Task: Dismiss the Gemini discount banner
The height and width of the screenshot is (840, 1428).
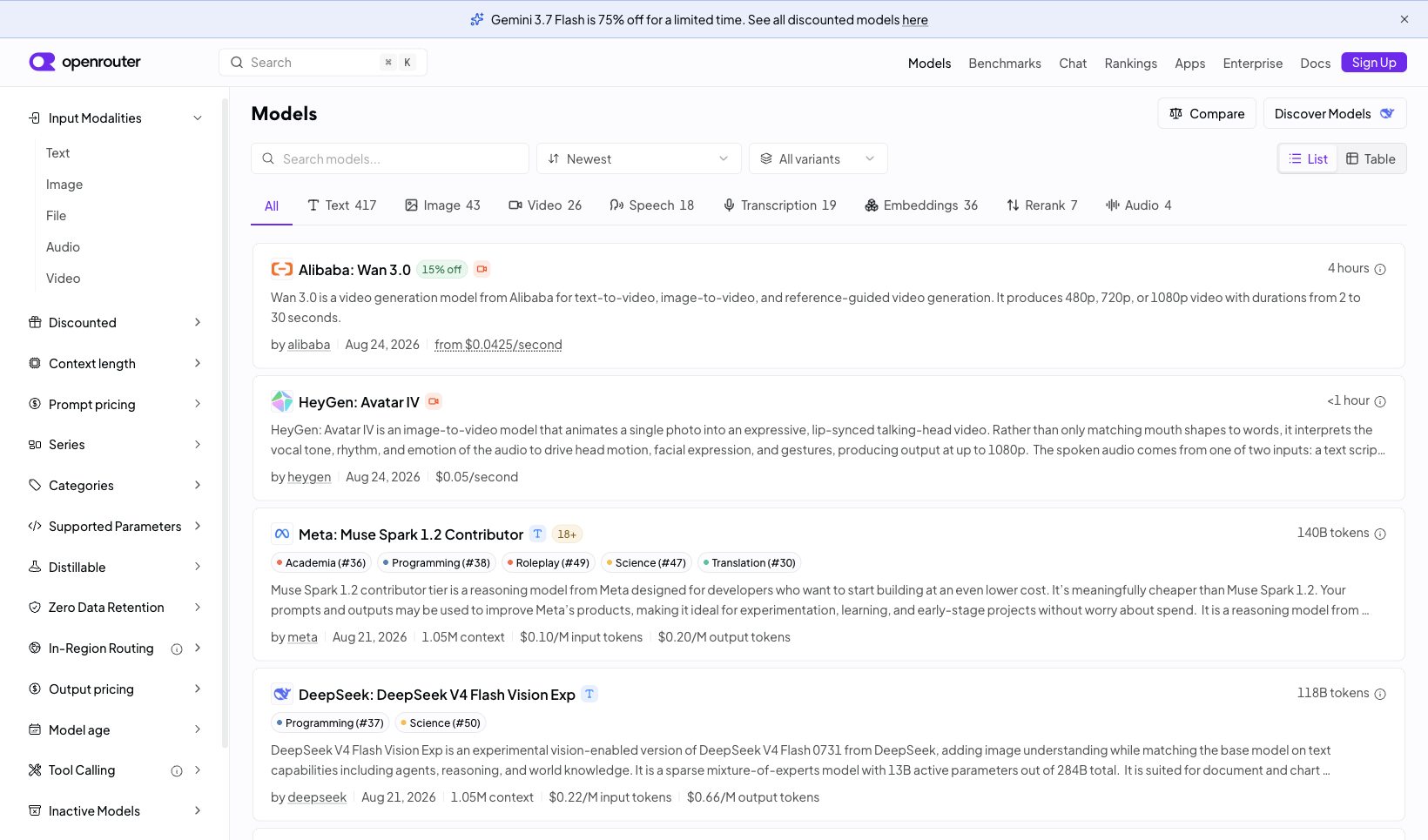Action: click(1404, 19)
